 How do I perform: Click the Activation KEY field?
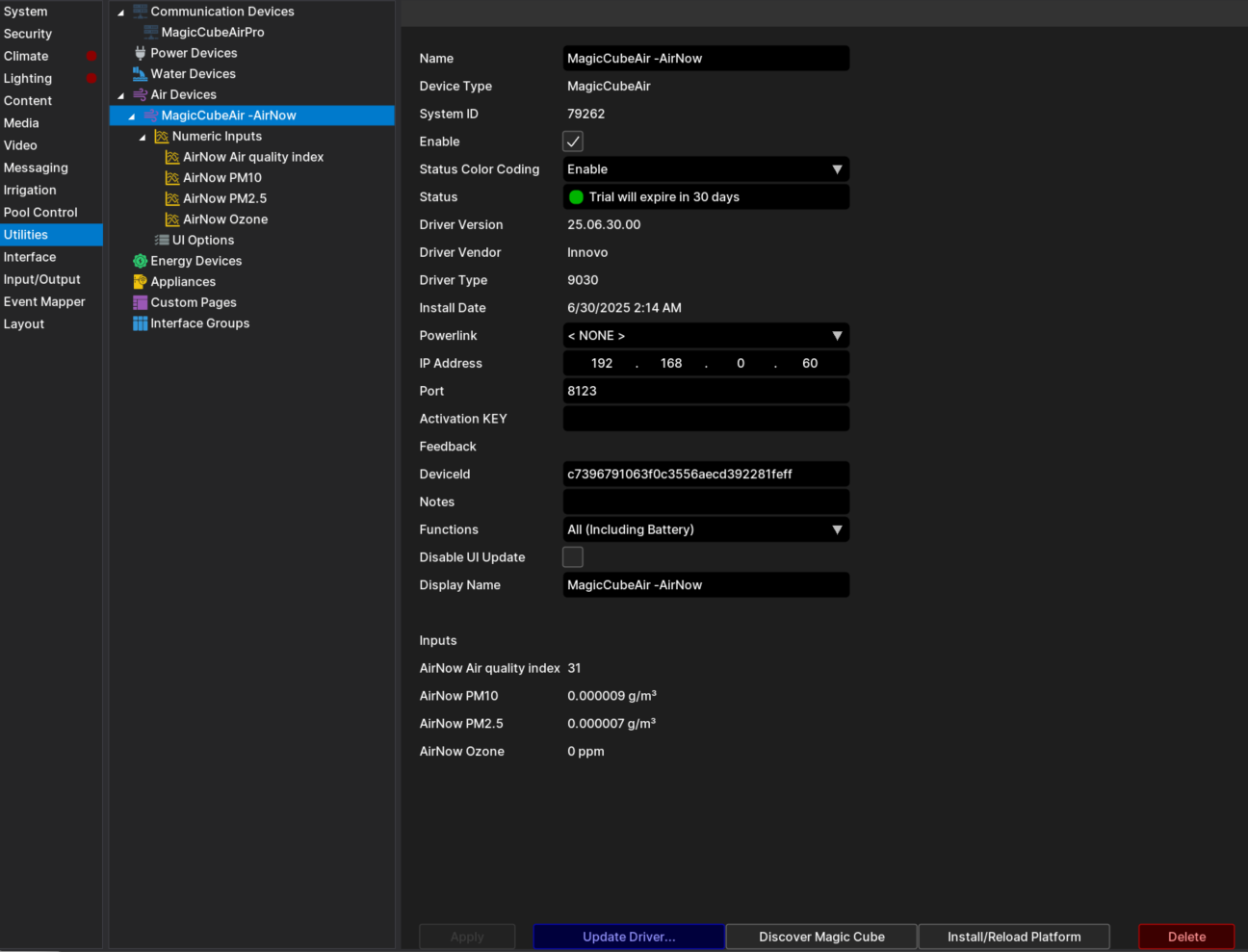point(706,419)
